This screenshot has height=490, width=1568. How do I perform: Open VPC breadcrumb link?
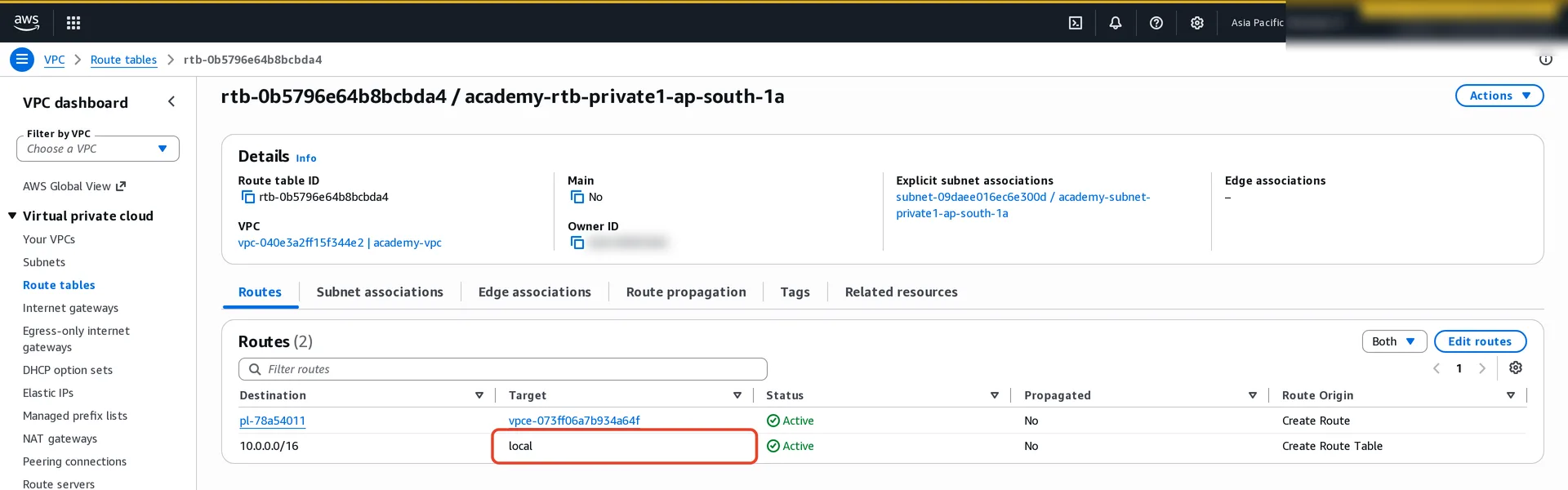(55, 60)
